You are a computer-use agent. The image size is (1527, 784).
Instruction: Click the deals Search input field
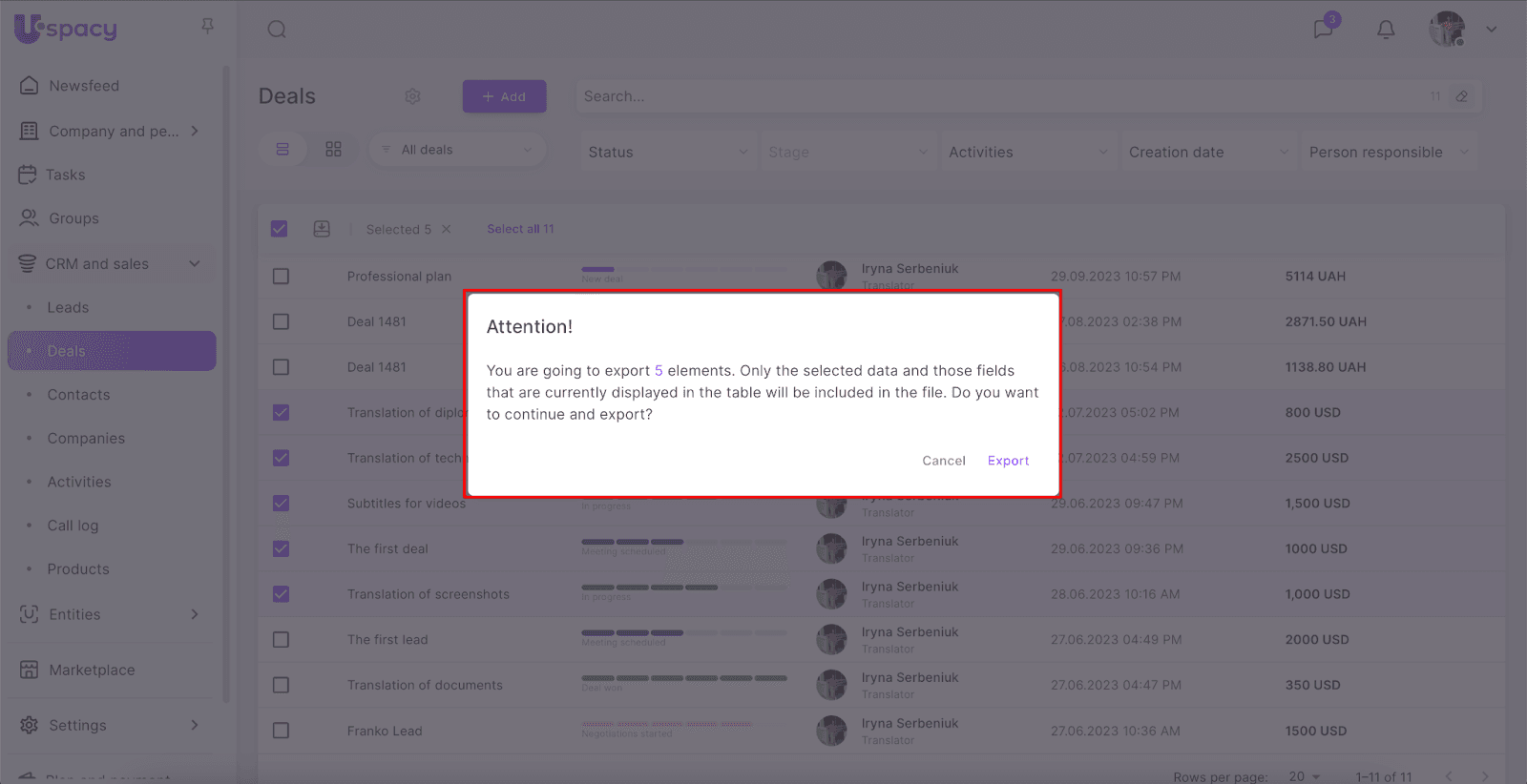(x=1002, y=96)
